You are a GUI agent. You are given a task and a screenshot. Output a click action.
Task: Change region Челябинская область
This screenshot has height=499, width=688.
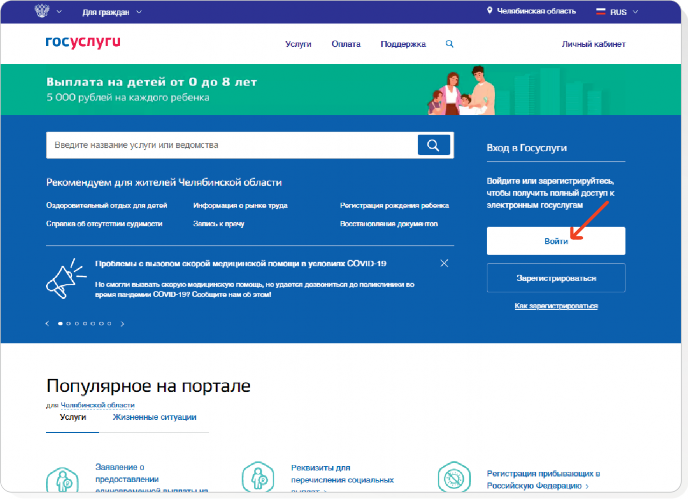(536, 11)
